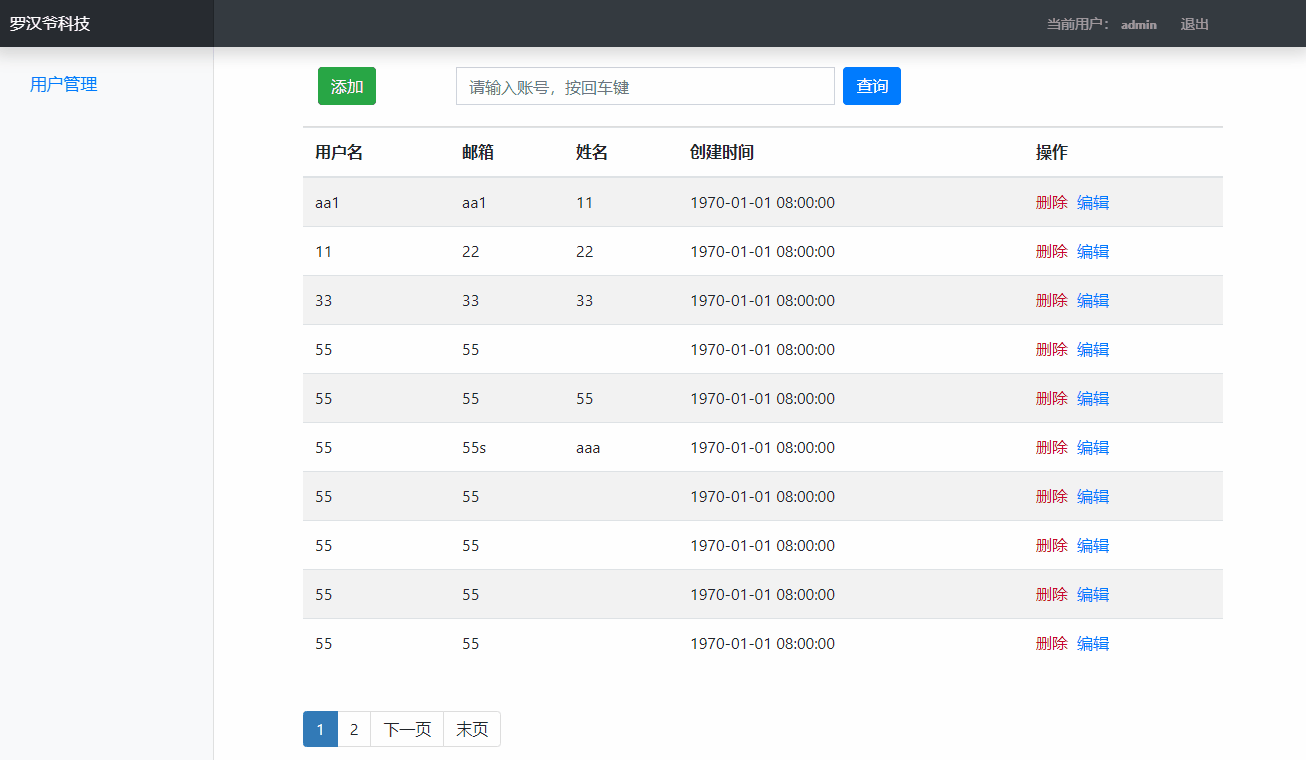The width and height of the screenshot is (1306, 760).
Task: Click the blue 查询 search button
Action: (871, 85)
